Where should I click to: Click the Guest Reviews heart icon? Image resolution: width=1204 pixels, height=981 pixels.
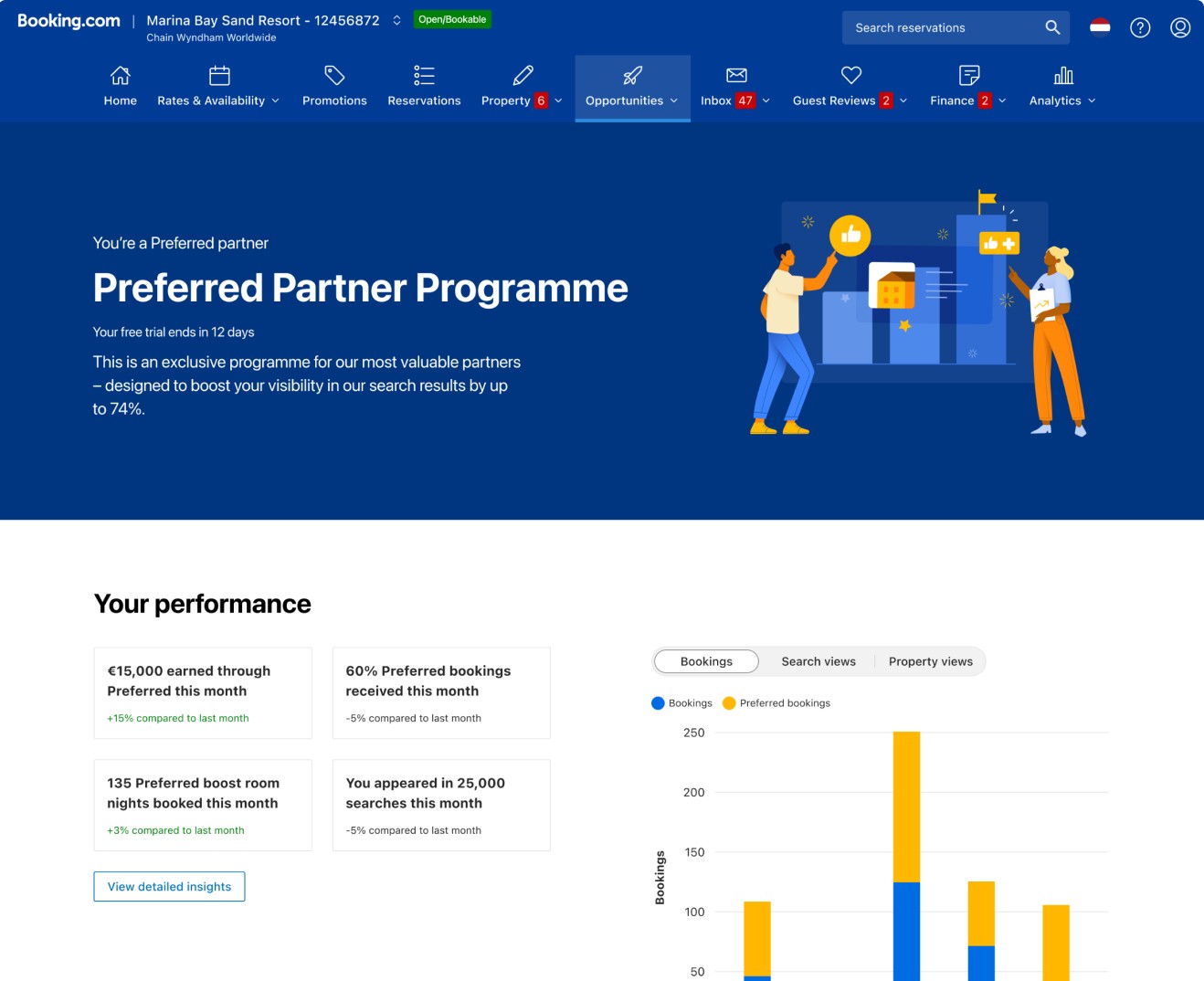[851, 75]
